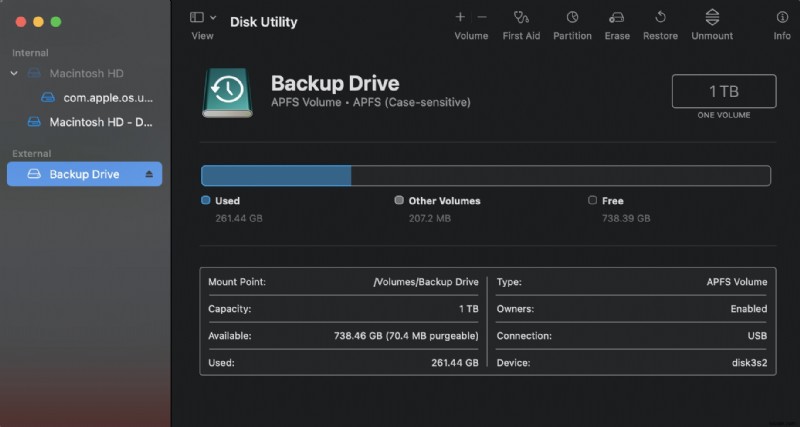Collapse the Macintosh HD disclosure triangle
The width and height of the screenshot is (800, 427).
click(x=14, y=73)
